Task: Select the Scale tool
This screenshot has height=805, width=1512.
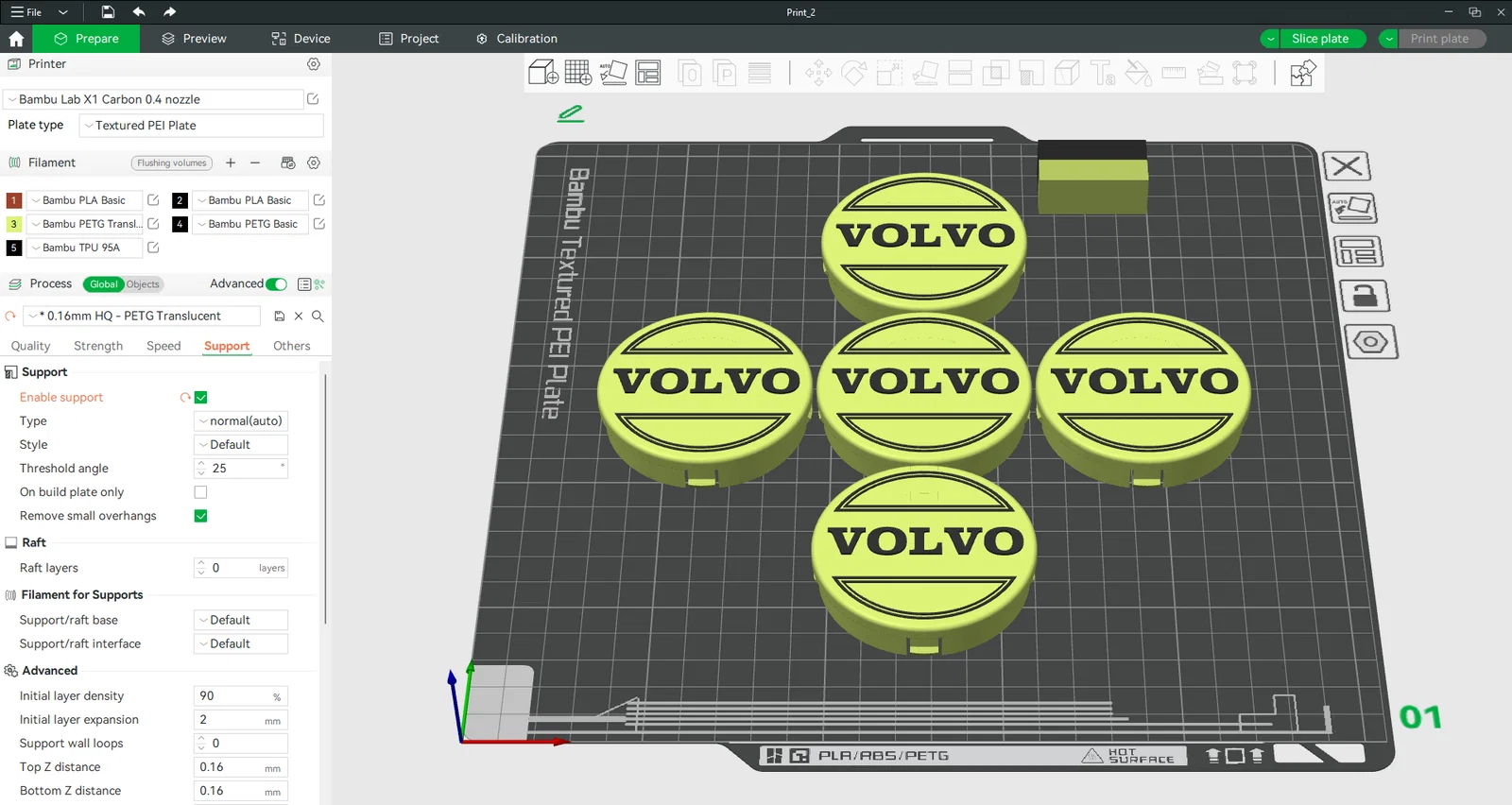Action: point(889,73)
